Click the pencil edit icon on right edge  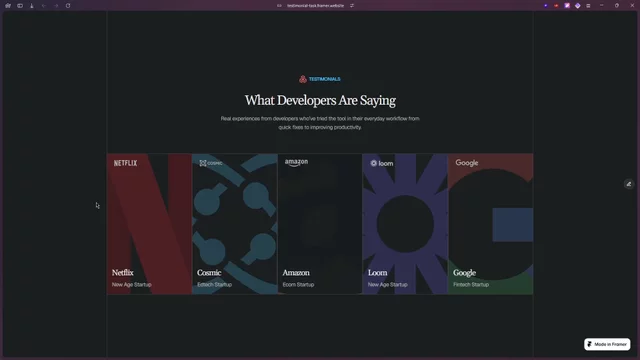(x=629, y=184)
